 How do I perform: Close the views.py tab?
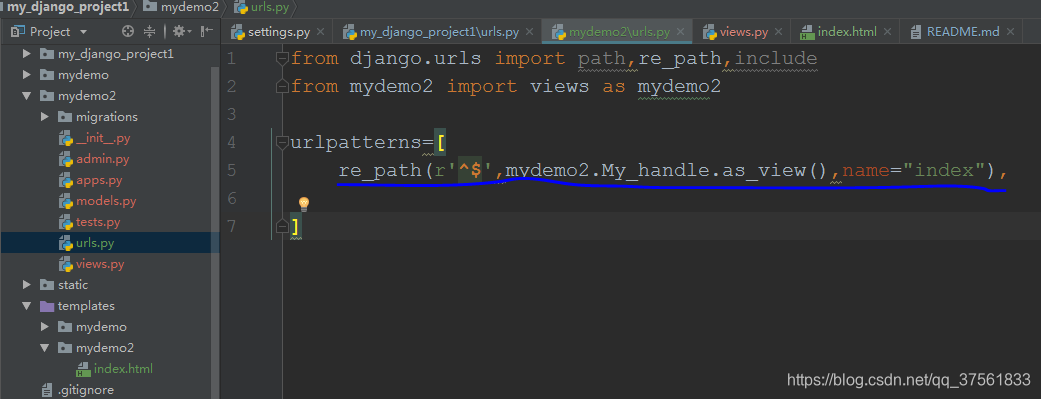pyautogui.click(x=778, y=32)
